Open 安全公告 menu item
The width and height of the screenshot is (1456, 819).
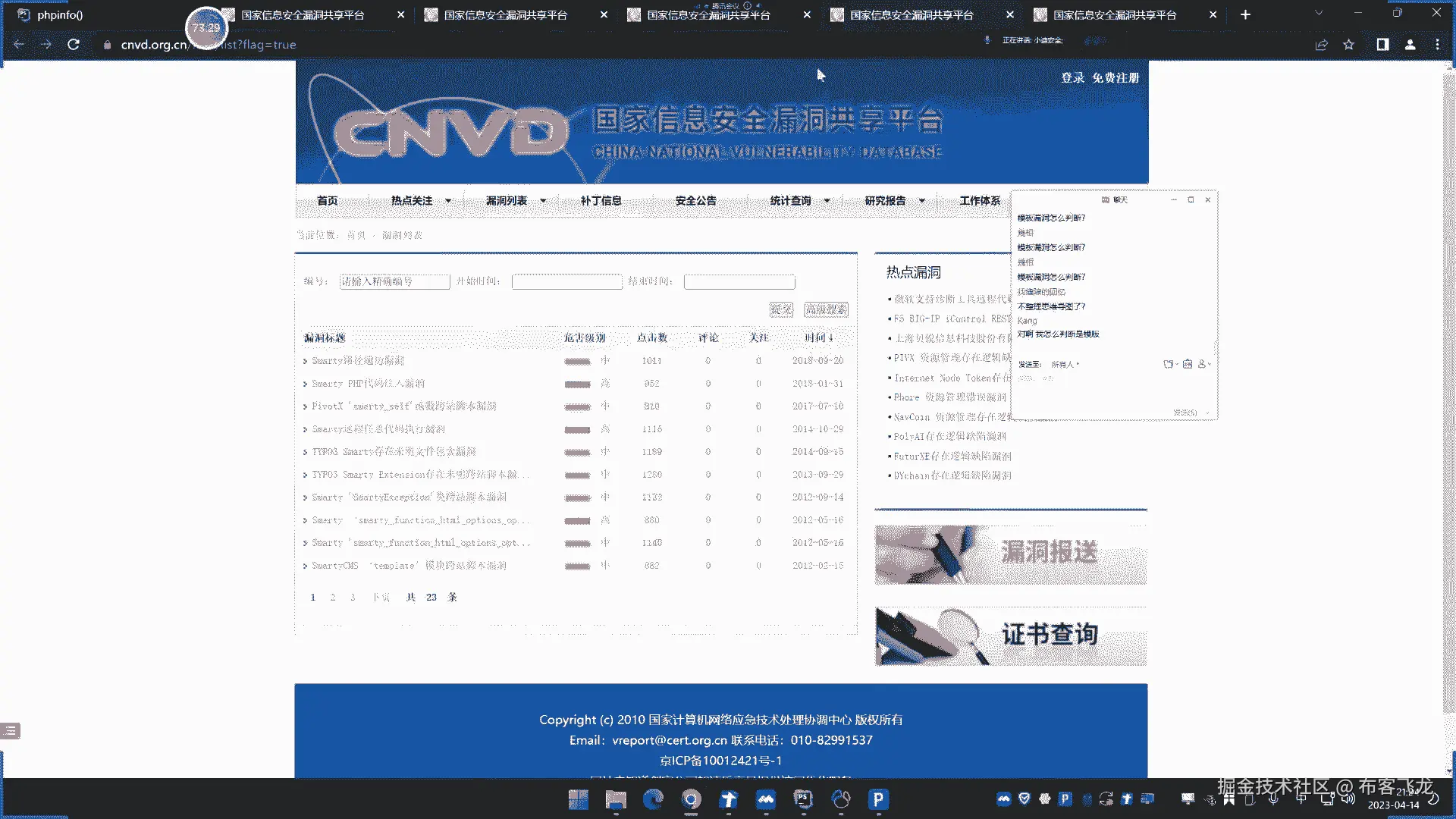coord(695,201)
